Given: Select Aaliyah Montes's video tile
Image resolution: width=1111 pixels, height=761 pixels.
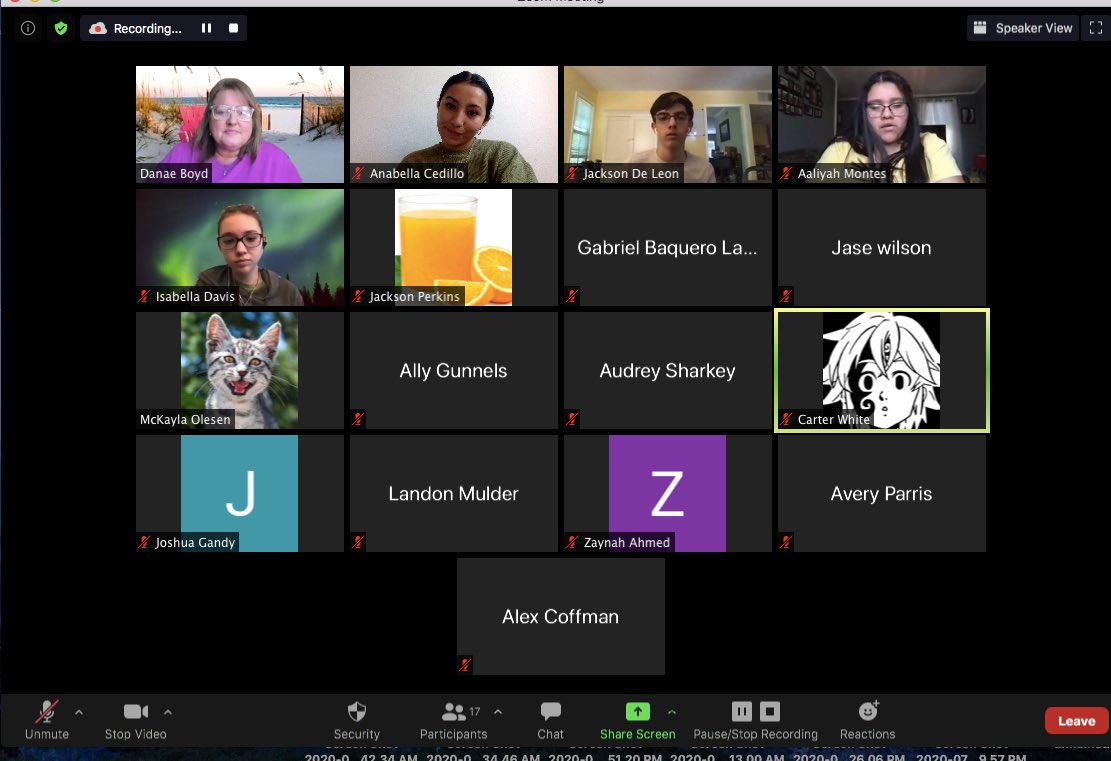Looking at the screenshot, I should (x=881, y=124).
